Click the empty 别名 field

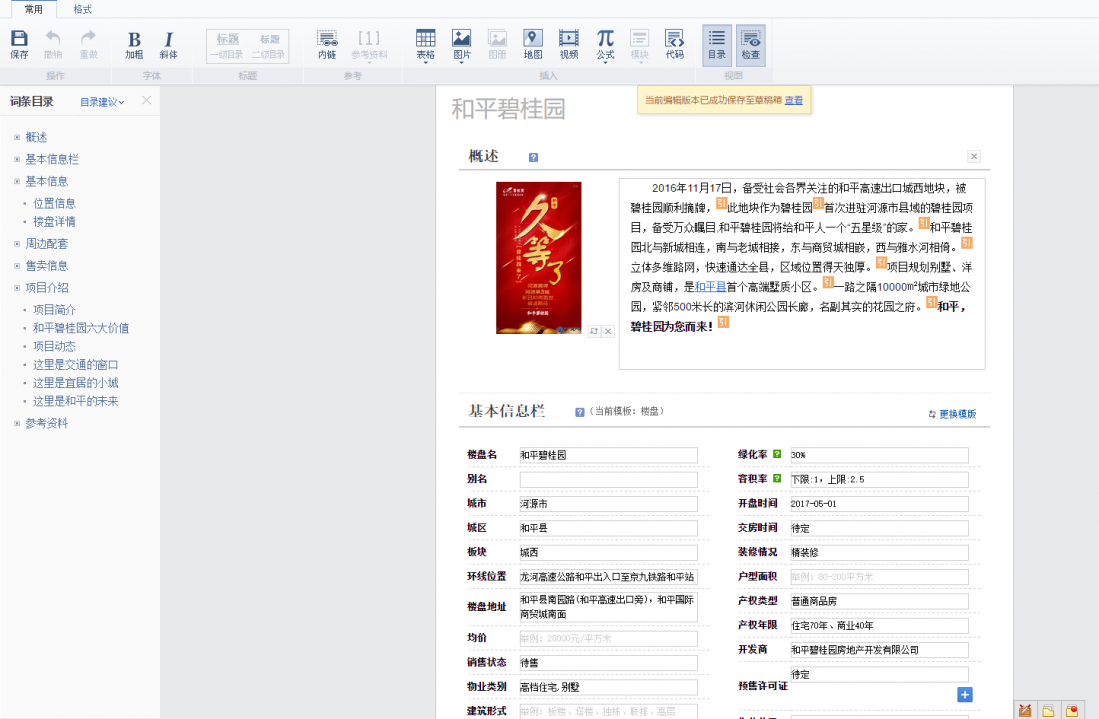point(608,479)
